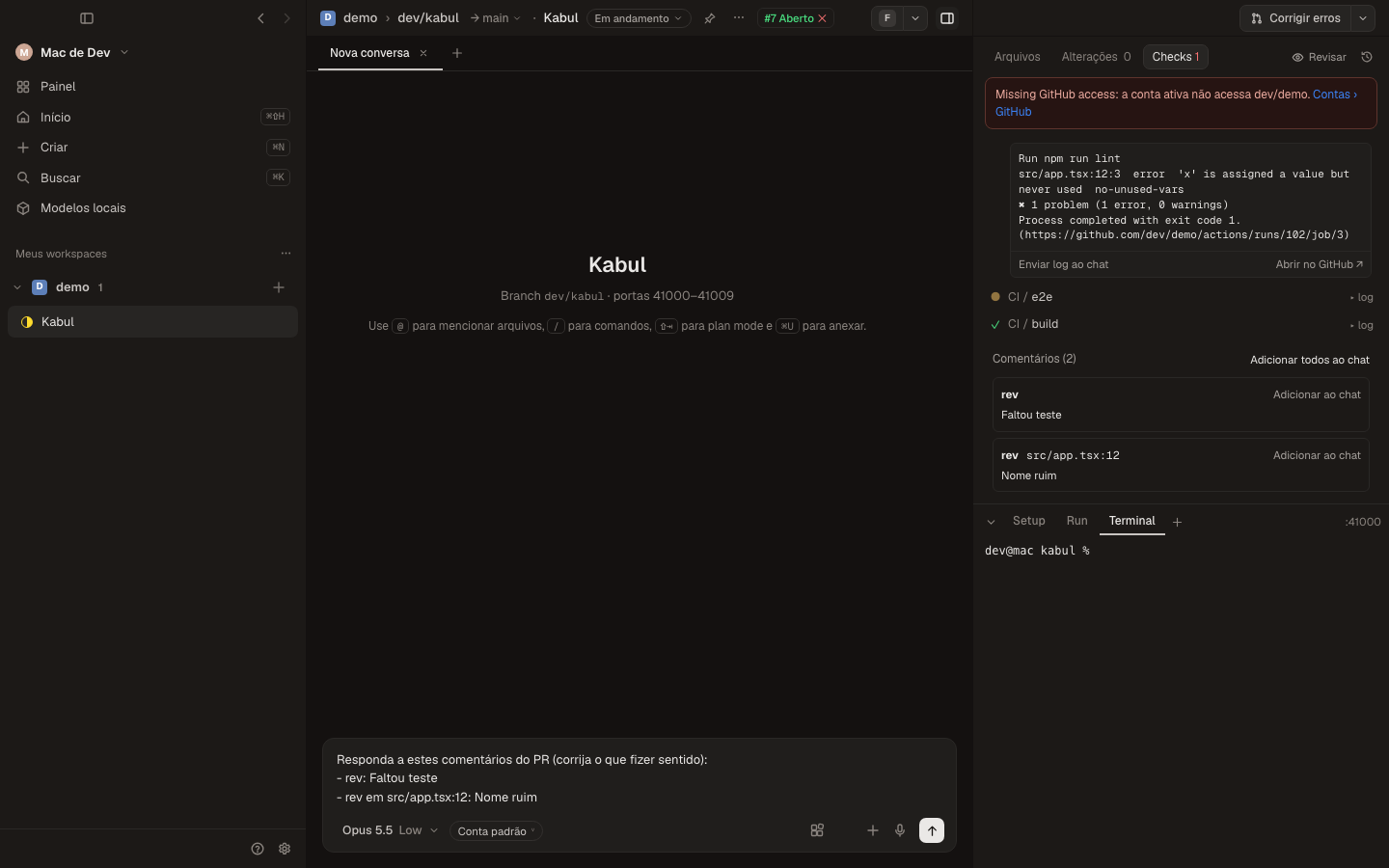1389x868 pixels.
Task: Go back with the left arrow
Action: coord(260,18)
